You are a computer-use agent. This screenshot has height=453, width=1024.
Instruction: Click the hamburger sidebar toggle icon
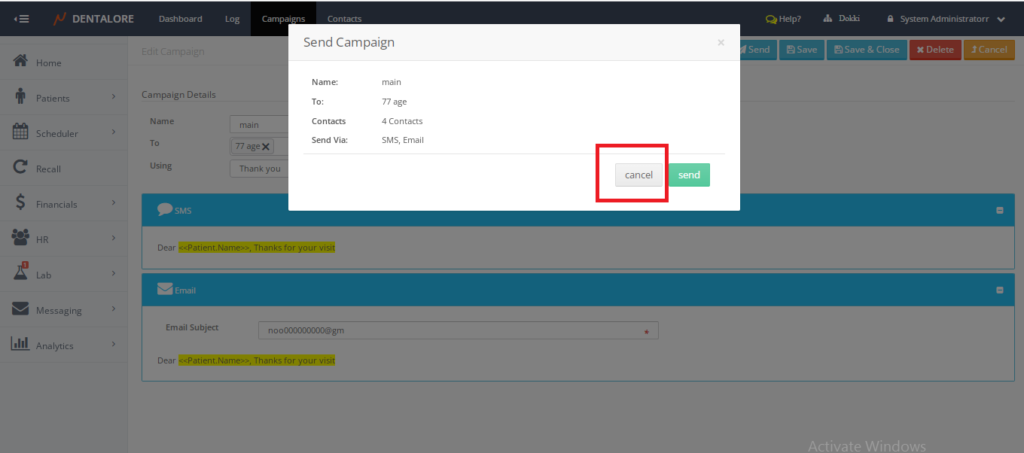click(x=21, y=19)
